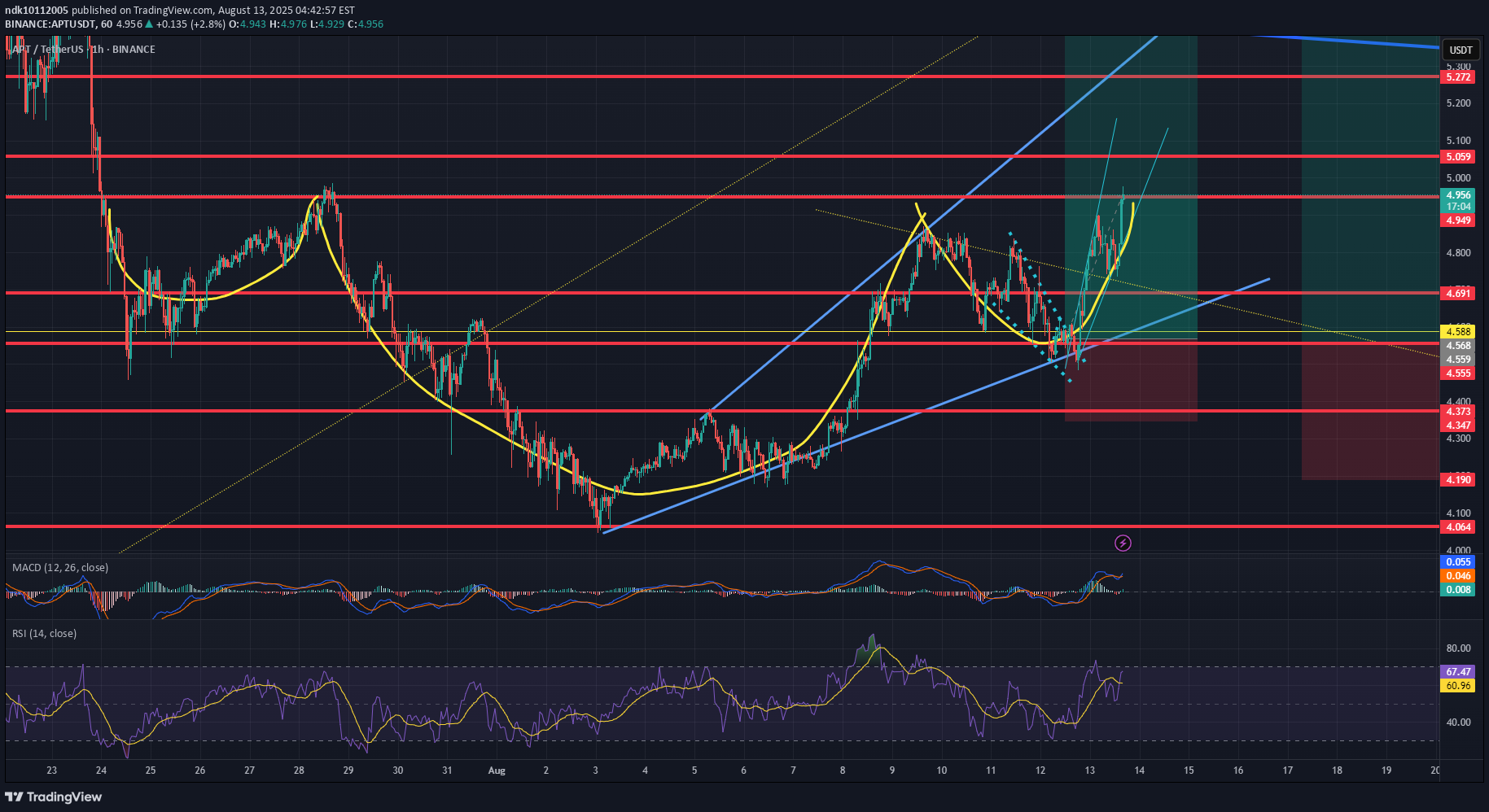Click the 4.588 yellow price label
The image size is (1489, 812).
[x=1457, y=332]
